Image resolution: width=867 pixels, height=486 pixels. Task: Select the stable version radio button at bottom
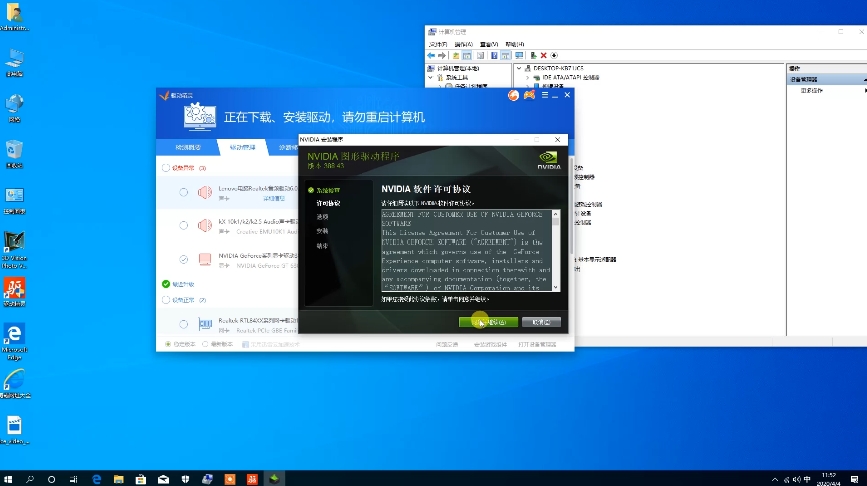tap(168, 344)
